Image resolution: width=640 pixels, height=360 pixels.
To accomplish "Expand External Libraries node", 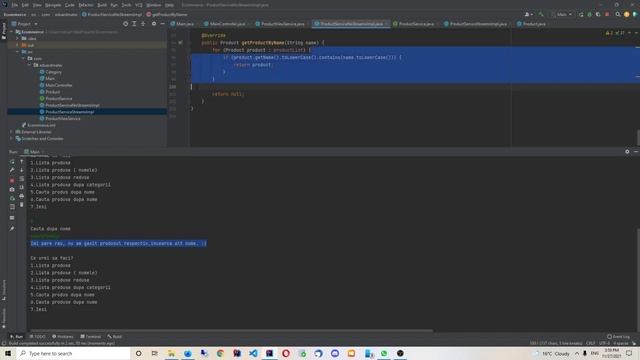I will (x=11, y=132).
